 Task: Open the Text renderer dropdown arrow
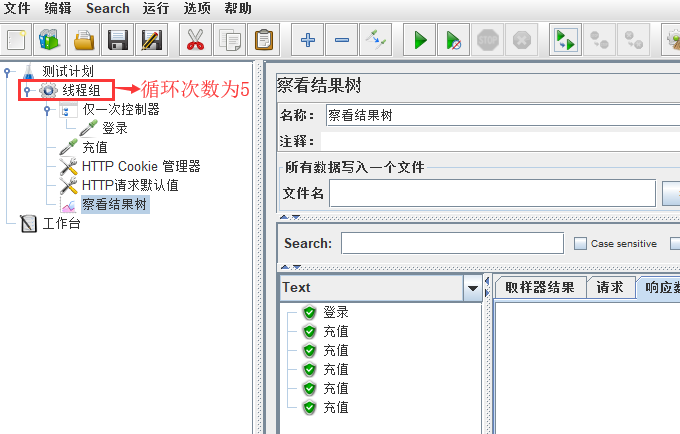[473, 288]
